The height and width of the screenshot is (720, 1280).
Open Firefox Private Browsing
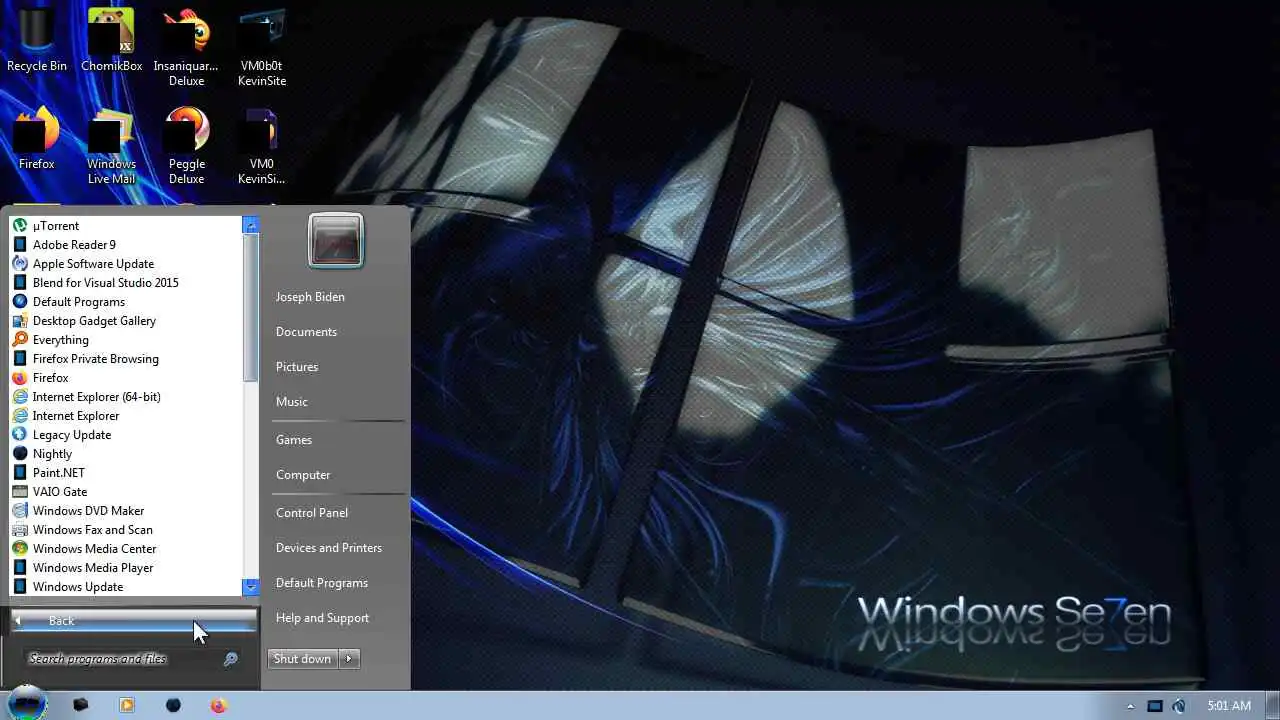126,359
